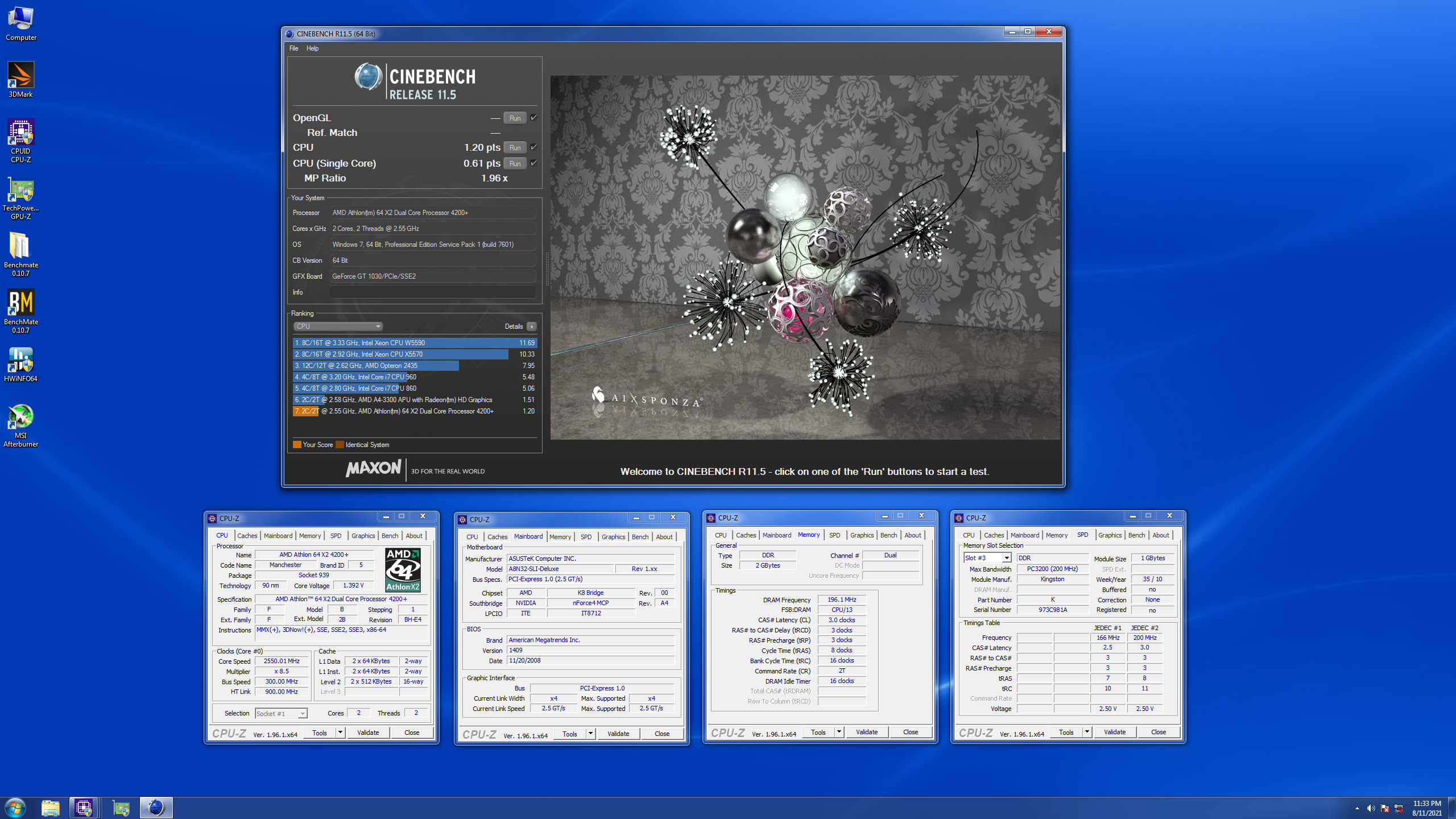Switch to Cinebench in the taskbar
The image size is (1456, 819).
point(156,808)
